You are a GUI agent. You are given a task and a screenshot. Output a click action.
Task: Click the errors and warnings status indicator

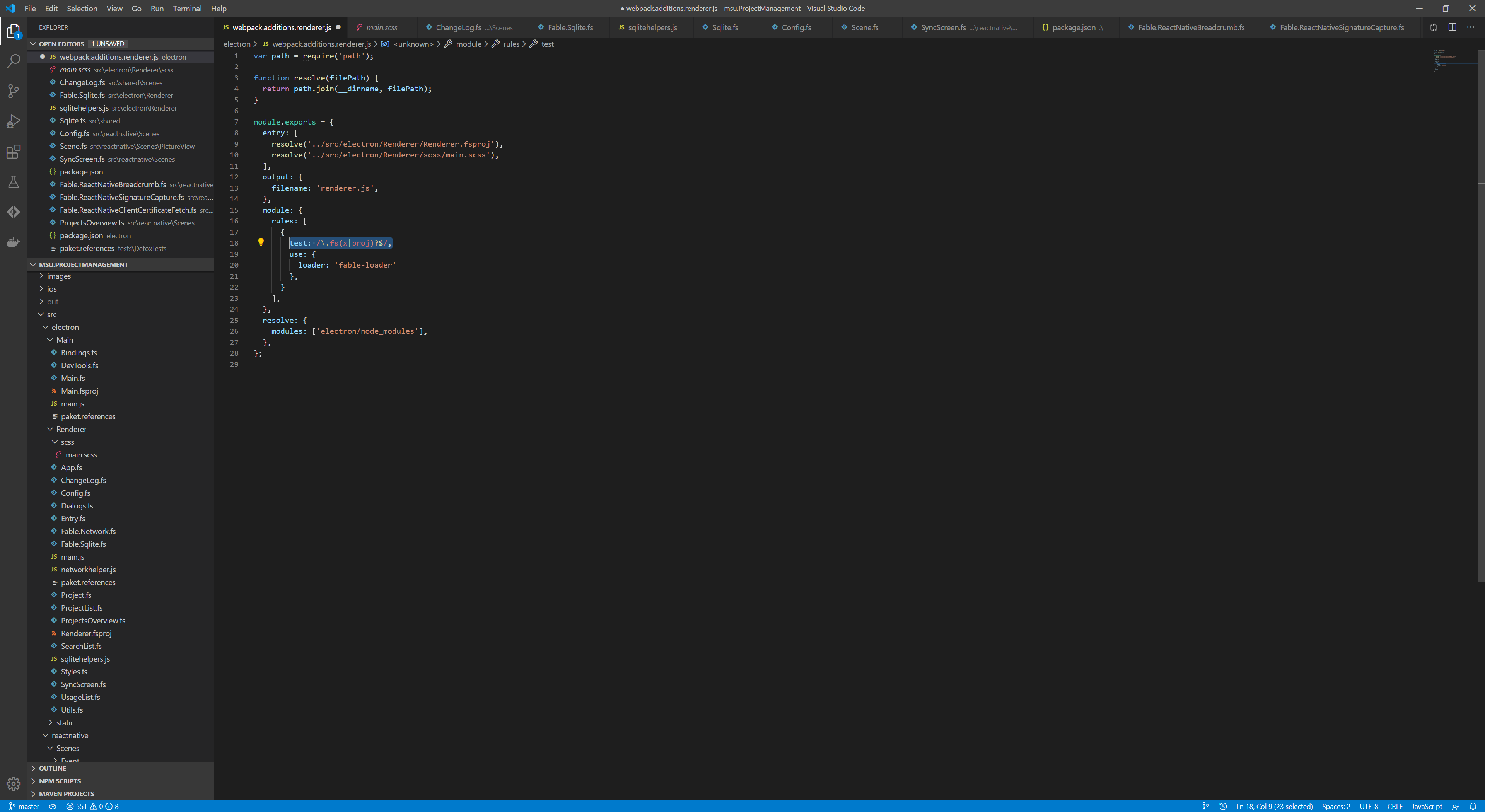pos(92,806)
